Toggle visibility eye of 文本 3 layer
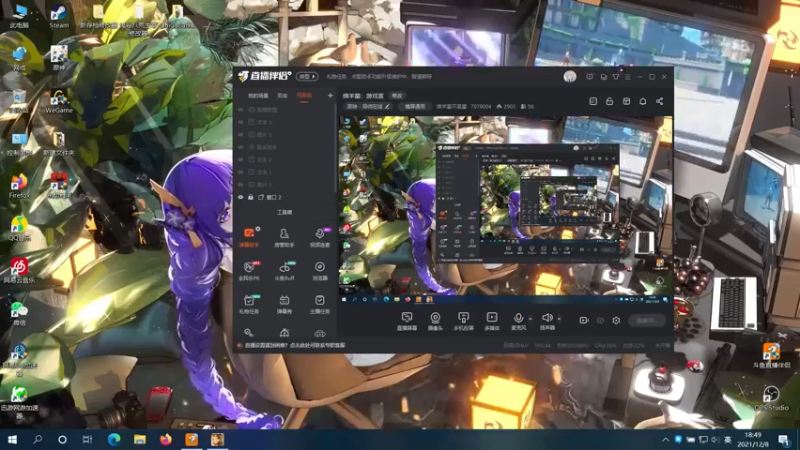 click(x=240, y=122)
